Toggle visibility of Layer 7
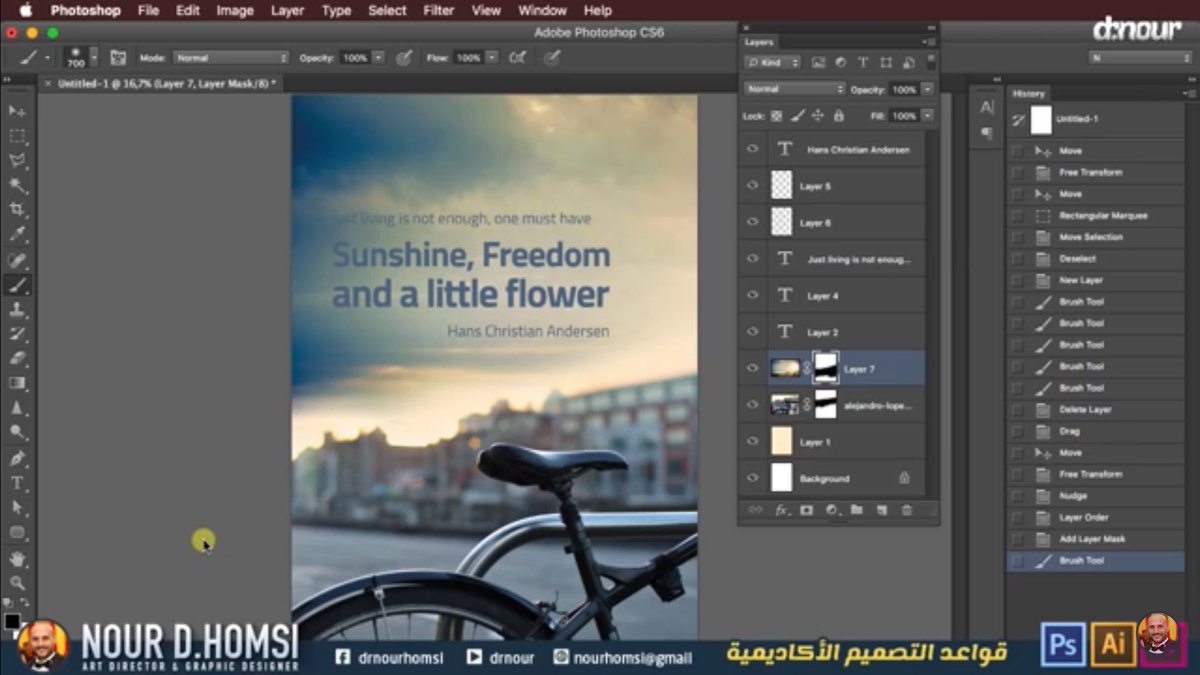This screenshot has width=1200, height=675. [x=752, y=368]
